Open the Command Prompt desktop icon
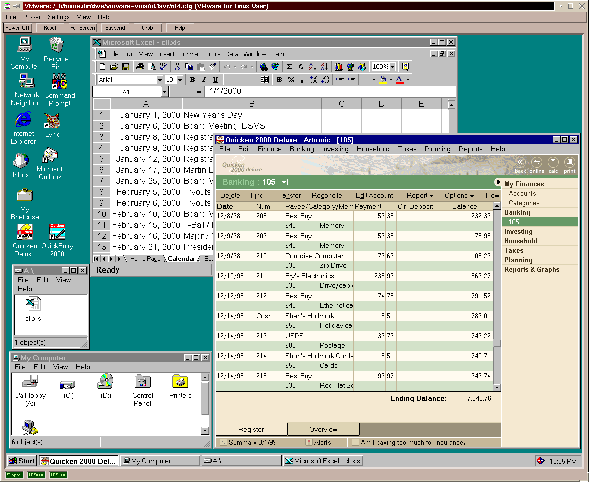Image resolution: width=589 pixels, height=482 pixels. point(60,90)
